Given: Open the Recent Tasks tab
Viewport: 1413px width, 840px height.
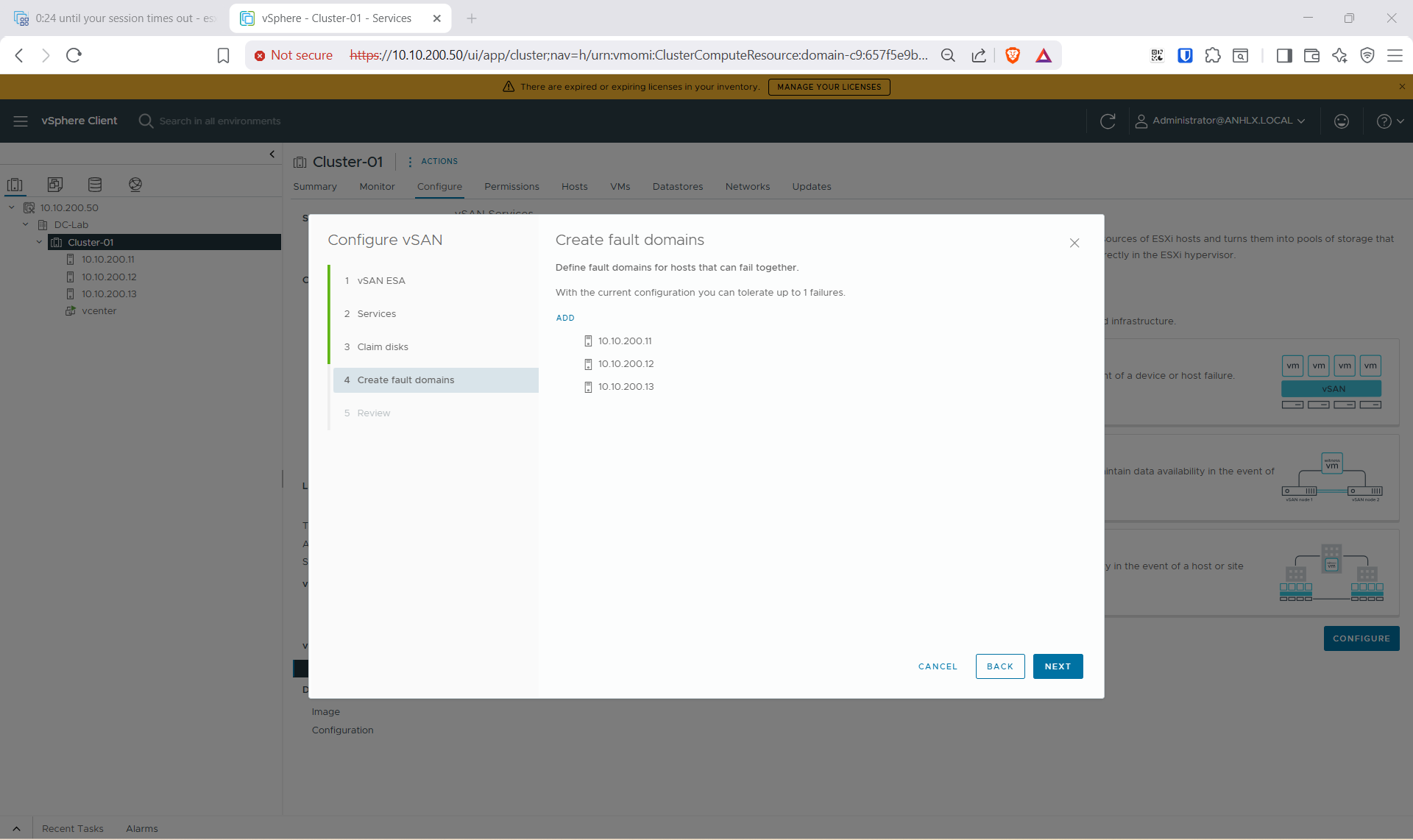Looking at the screenshot, I should (73, 828).
